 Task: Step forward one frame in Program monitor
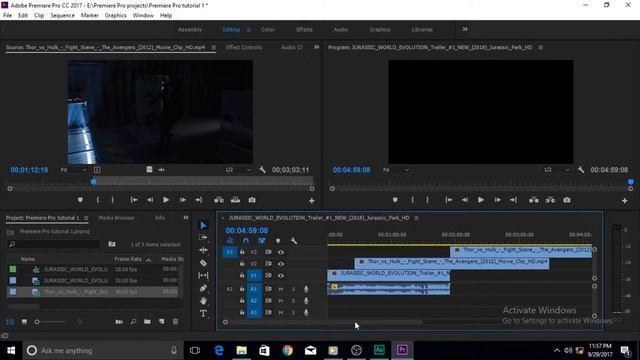click(497, 200)
